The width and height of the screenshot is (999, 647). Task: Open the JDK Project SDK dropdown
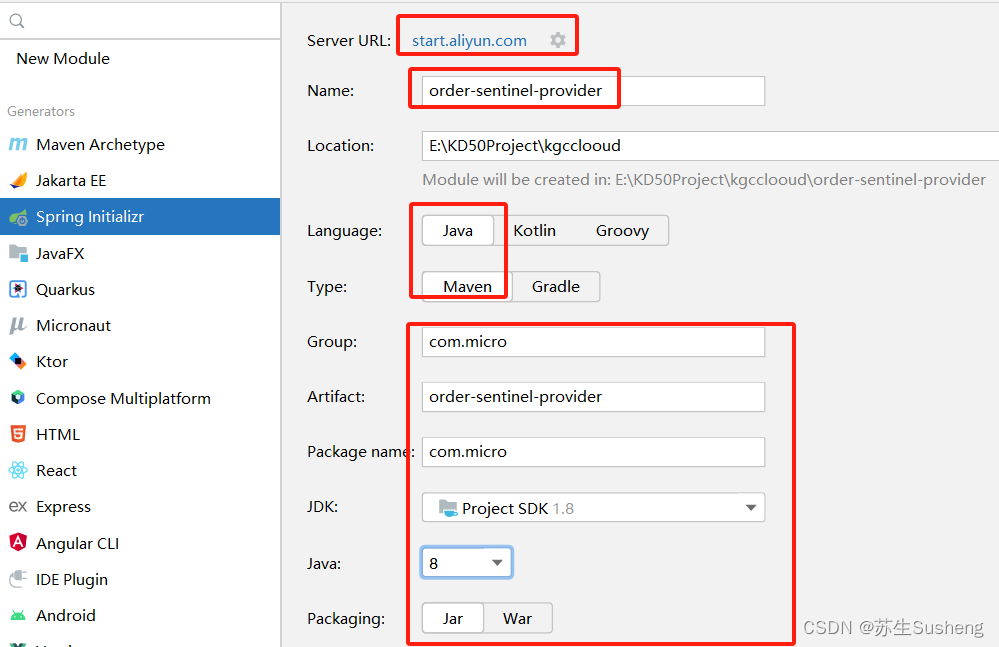tap(593, 508)
